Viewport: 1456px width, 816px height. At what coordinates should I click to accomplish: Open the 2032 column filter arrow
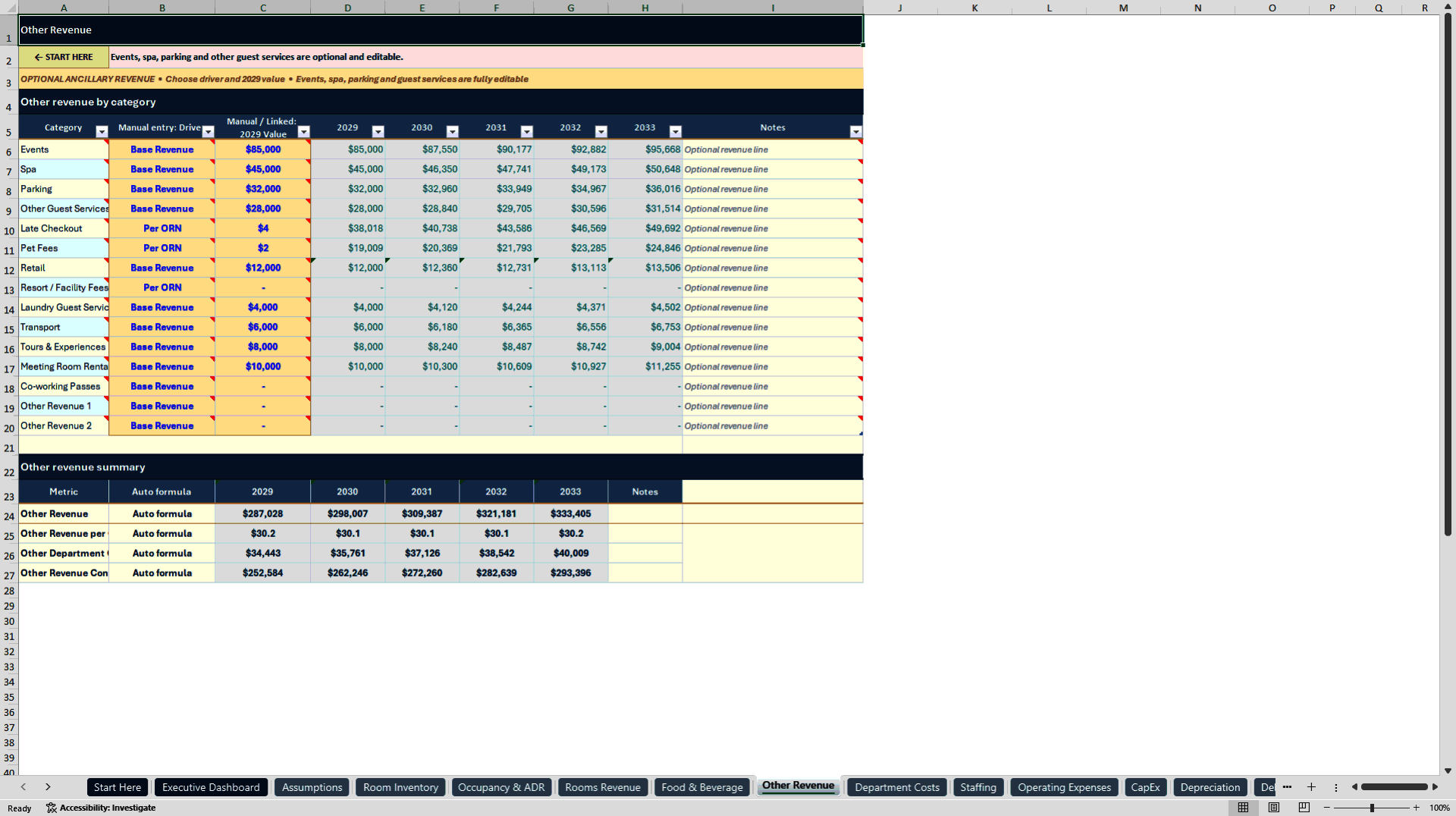601,132
